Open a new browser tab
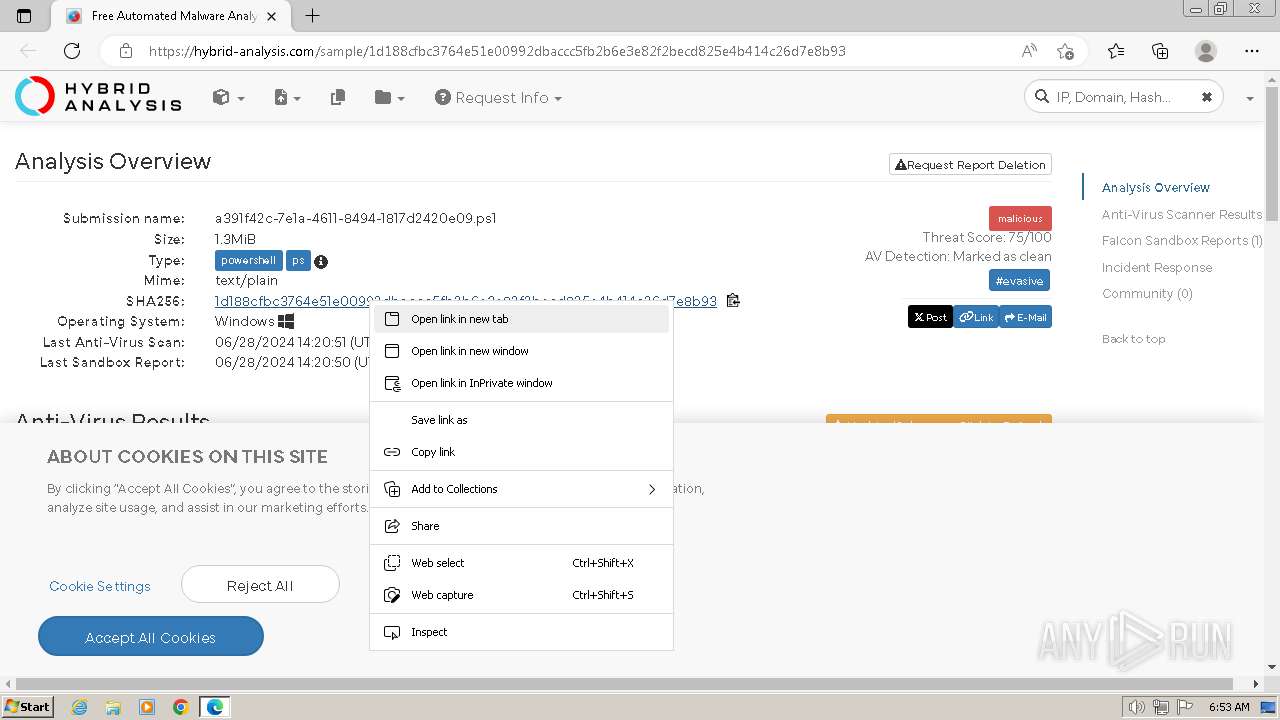 (x=313, y=16)
